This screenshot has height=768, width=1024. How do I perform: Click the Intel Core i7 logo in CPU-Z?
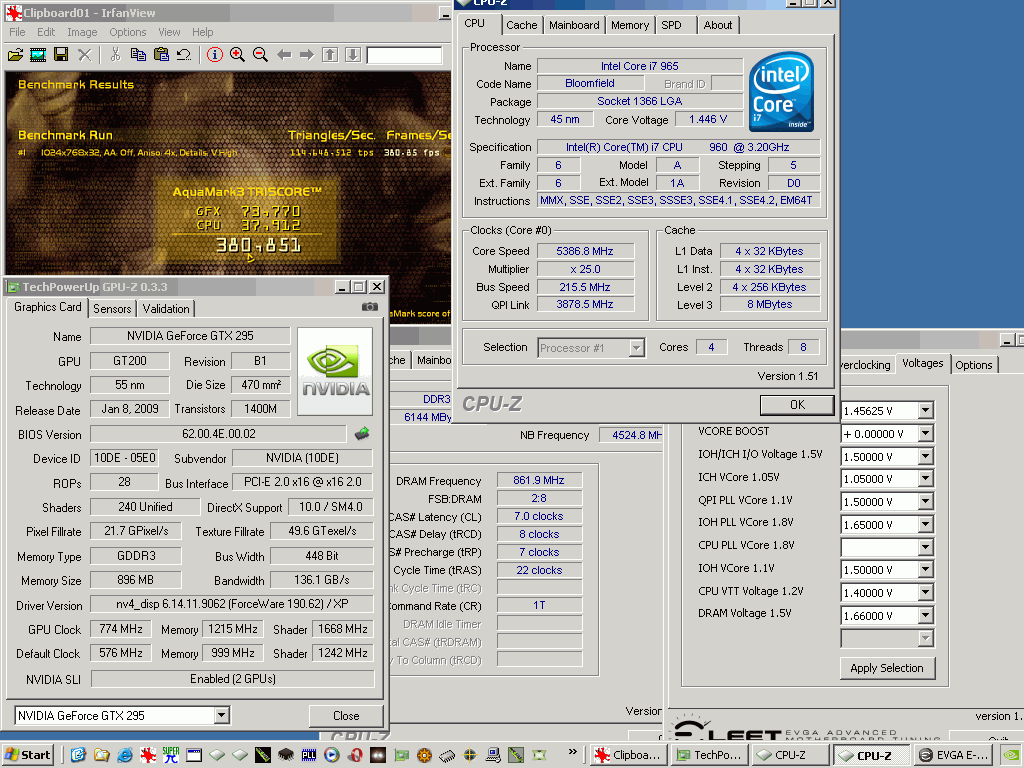781,92
